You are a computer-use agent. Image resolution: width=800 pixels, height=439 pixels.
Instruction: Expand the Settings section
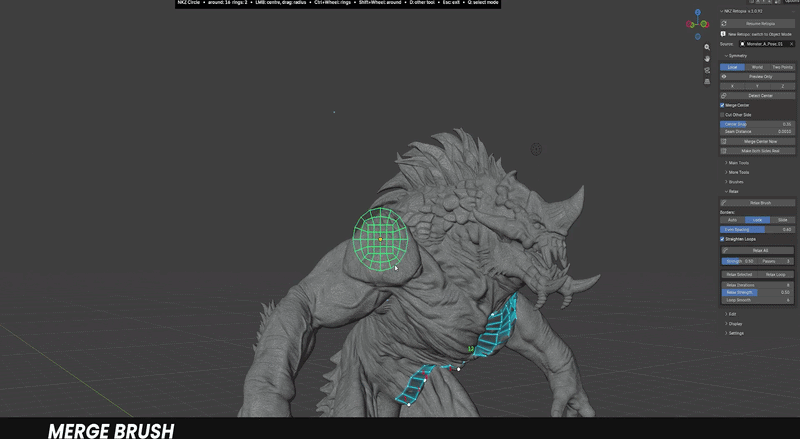(734, 333)
